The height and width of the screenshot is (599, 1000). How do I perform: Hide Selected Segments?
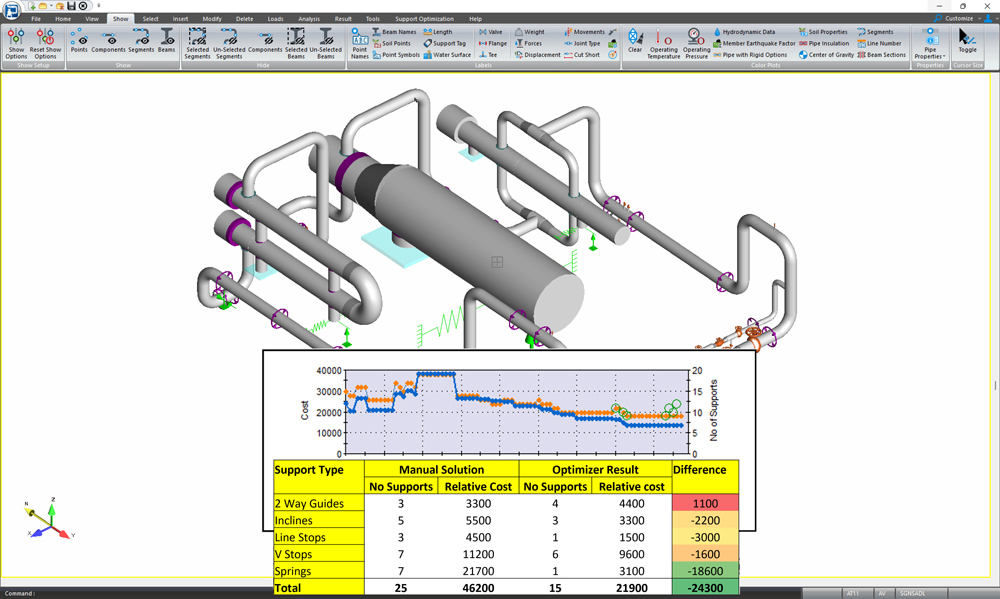(197, 43)
